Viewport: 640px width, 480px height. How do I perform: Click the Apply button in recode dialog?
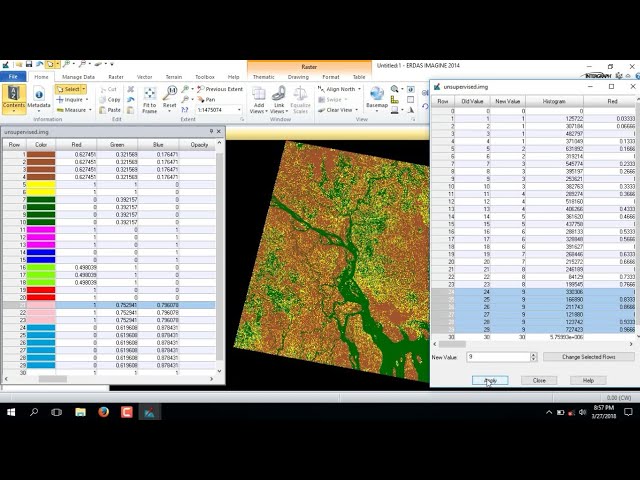point(490,380)
